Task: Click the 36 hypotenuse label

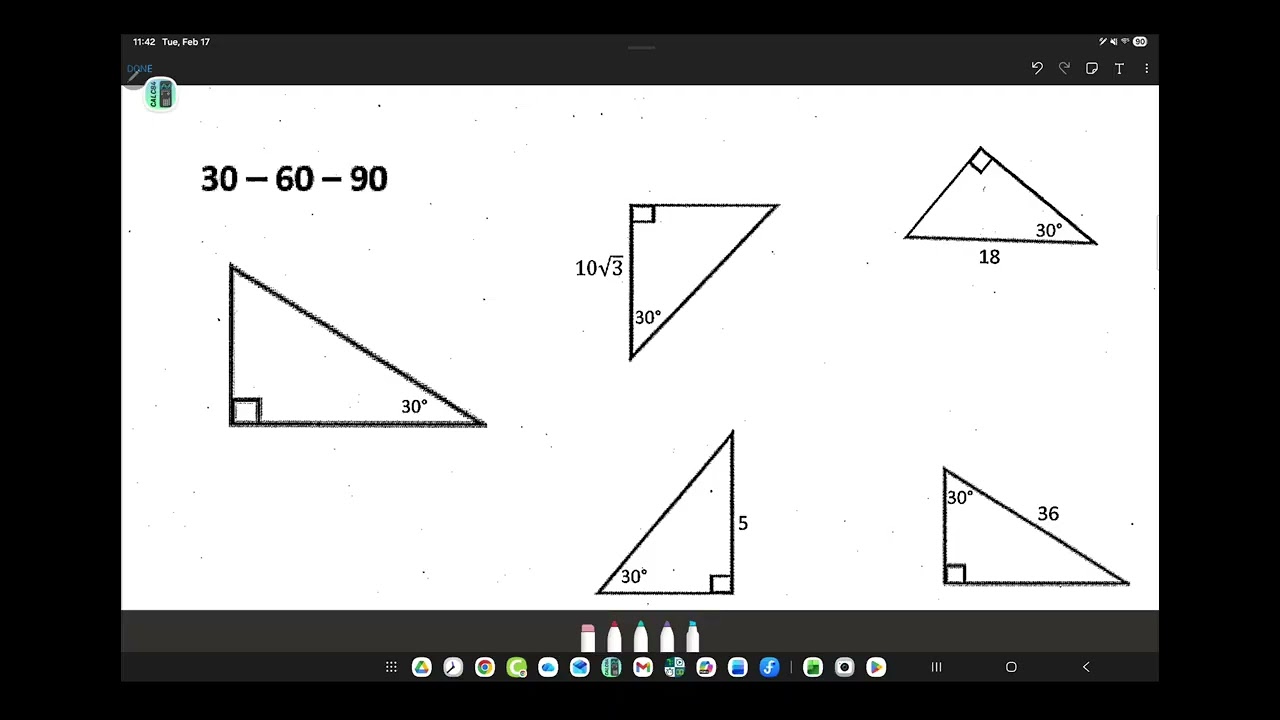Action: pyautogui.click(x=1048, y=513)
